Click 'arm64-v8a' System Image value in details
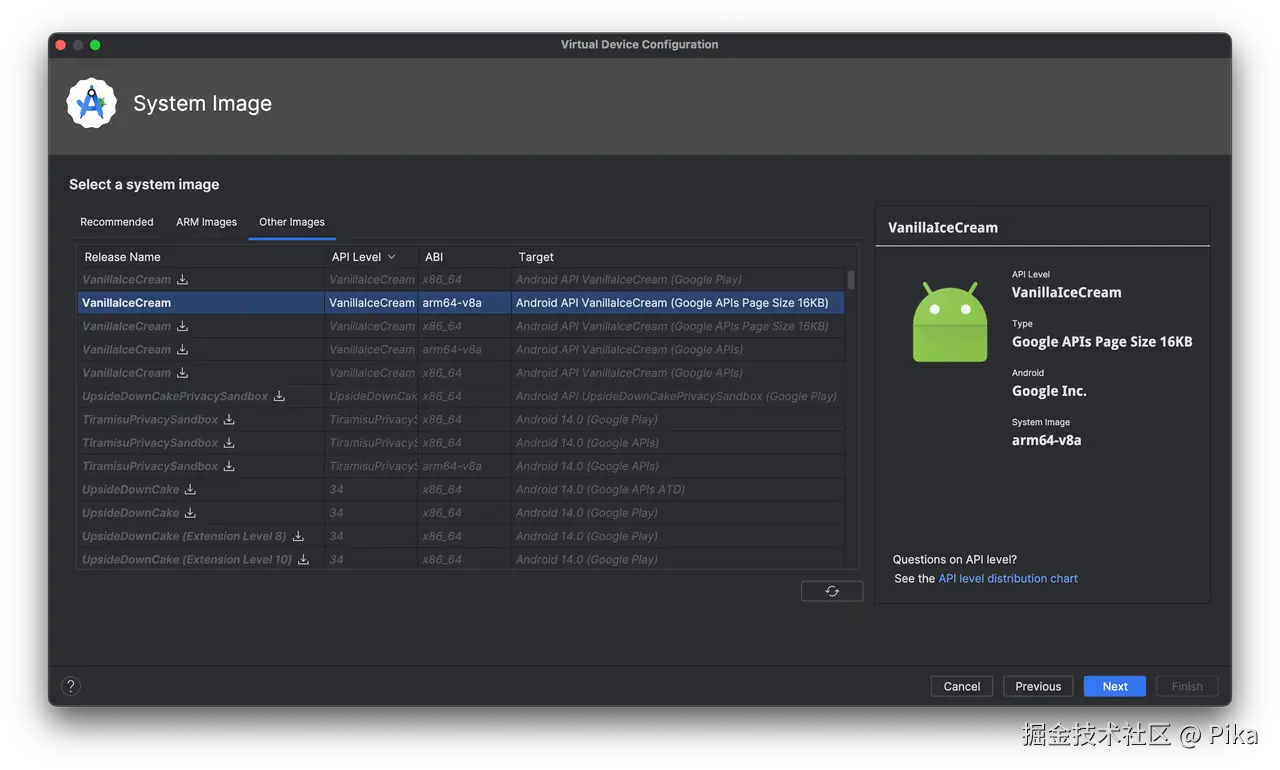 coord(1046,440)
